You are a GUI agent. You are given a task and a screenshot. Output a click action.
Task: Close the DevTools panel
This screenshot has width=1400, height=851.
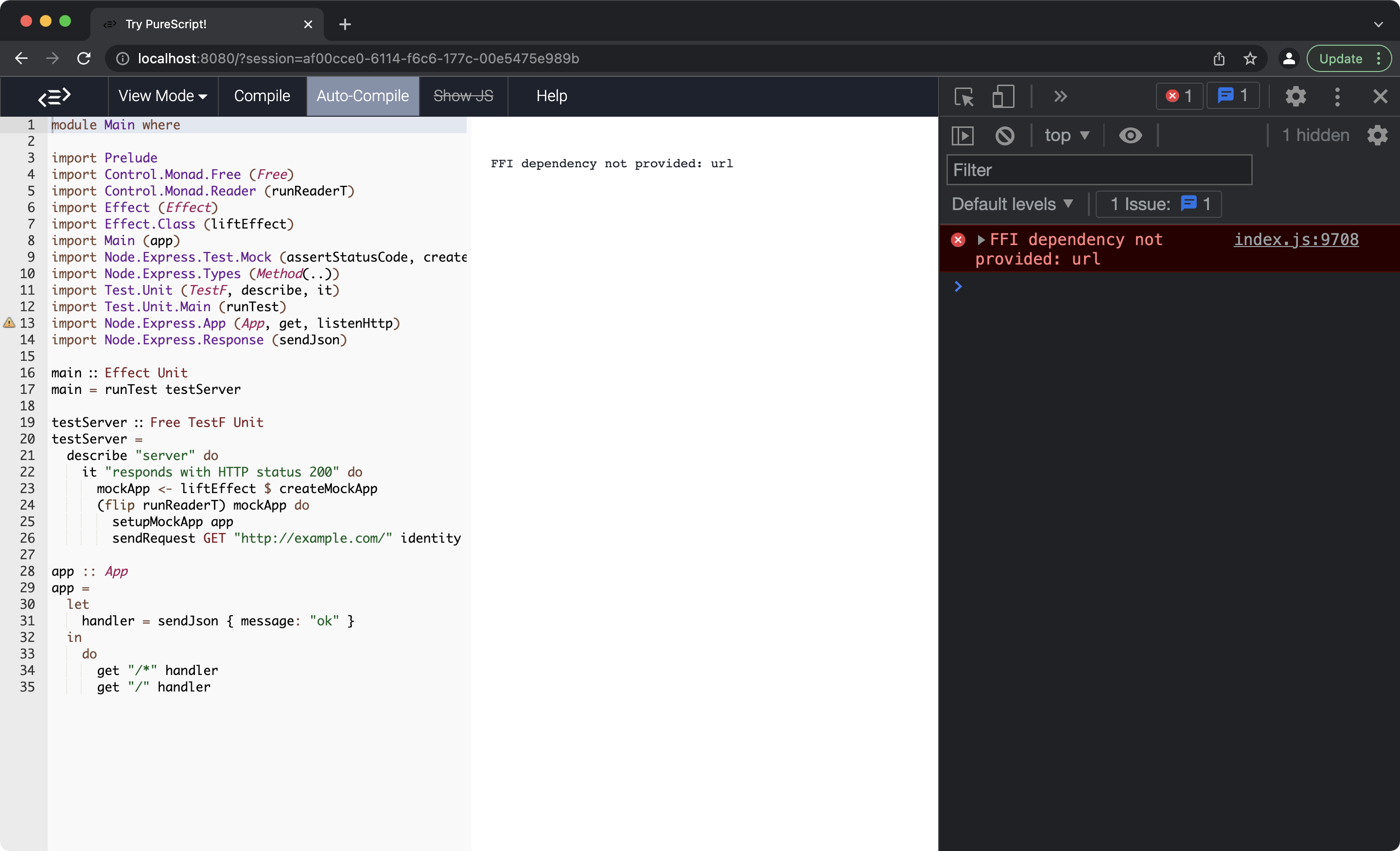[x=1380, y=97]
